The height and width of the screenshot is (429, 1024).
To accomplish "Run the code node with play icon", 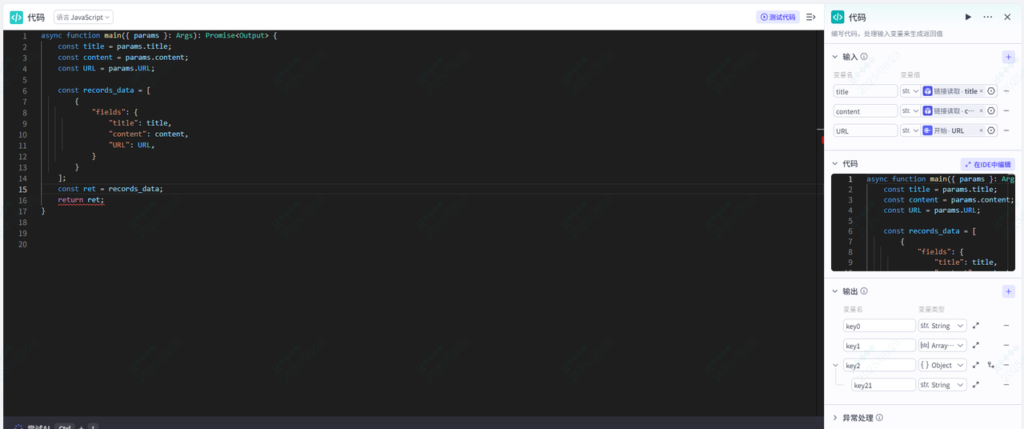I will [968, 17].
